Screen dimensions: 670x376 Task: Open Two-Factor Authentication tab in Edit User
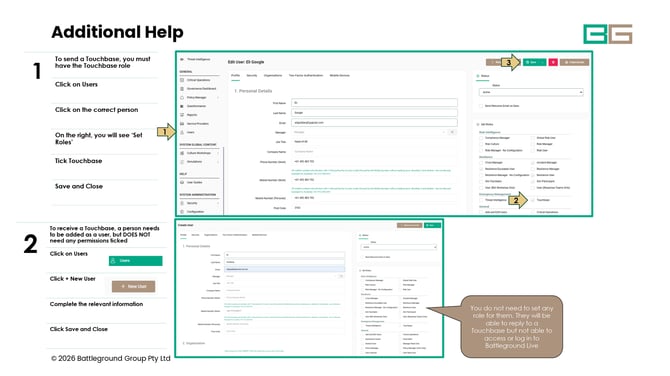(306, 76)
